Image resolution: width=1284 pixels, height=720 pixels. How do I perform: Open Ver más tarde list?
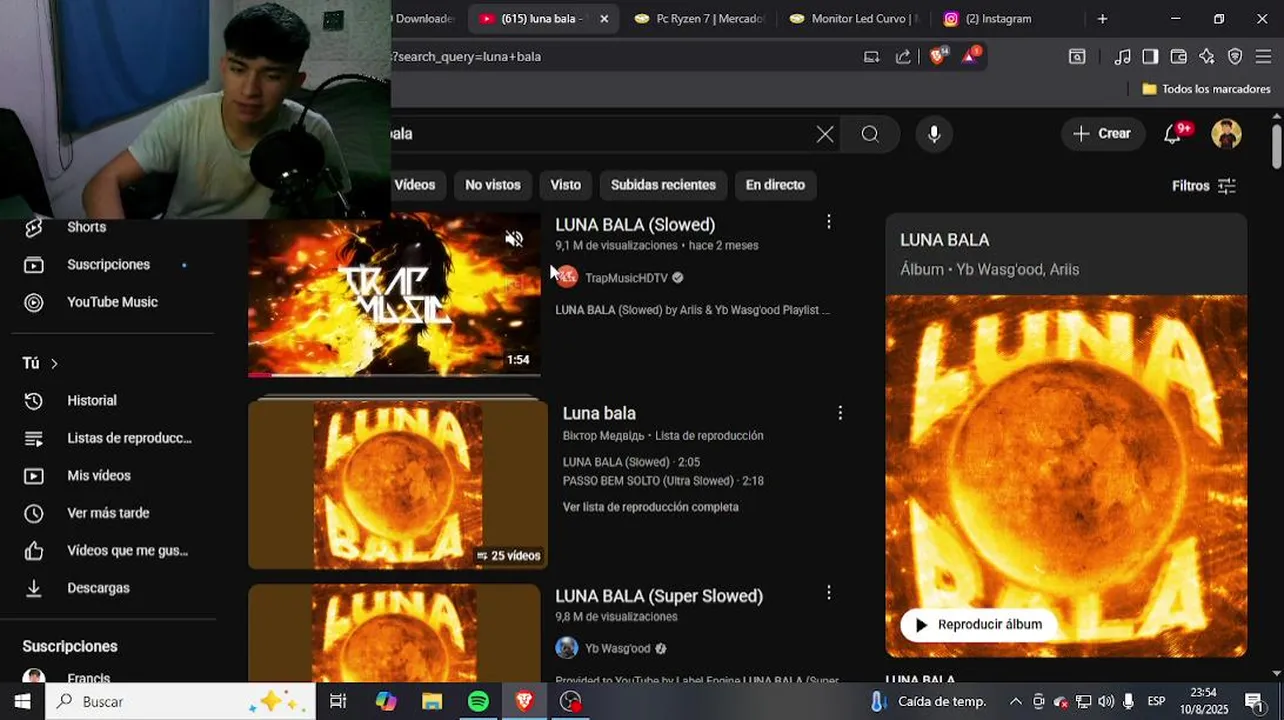coord(107,513)
